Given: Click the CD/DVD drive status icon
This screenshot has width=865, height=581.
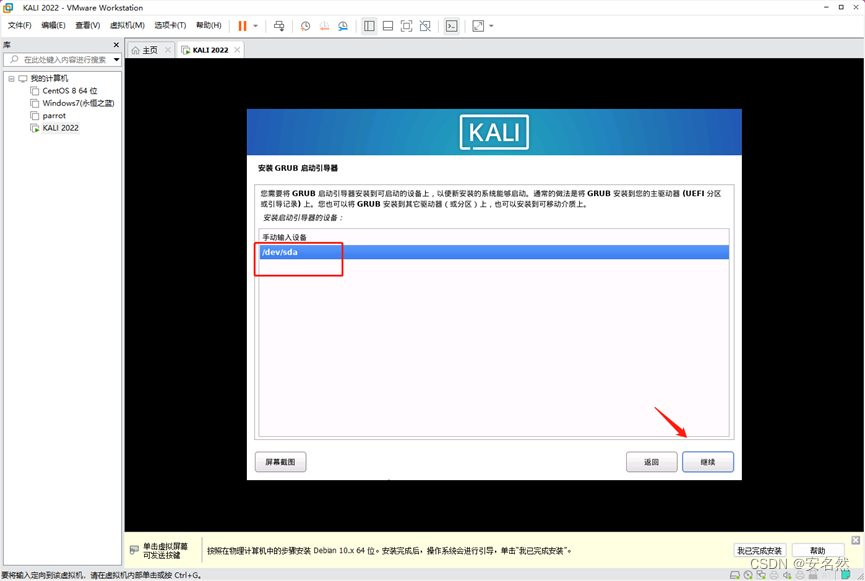Looking at the screenshot, I should click(x=748, y=575).
